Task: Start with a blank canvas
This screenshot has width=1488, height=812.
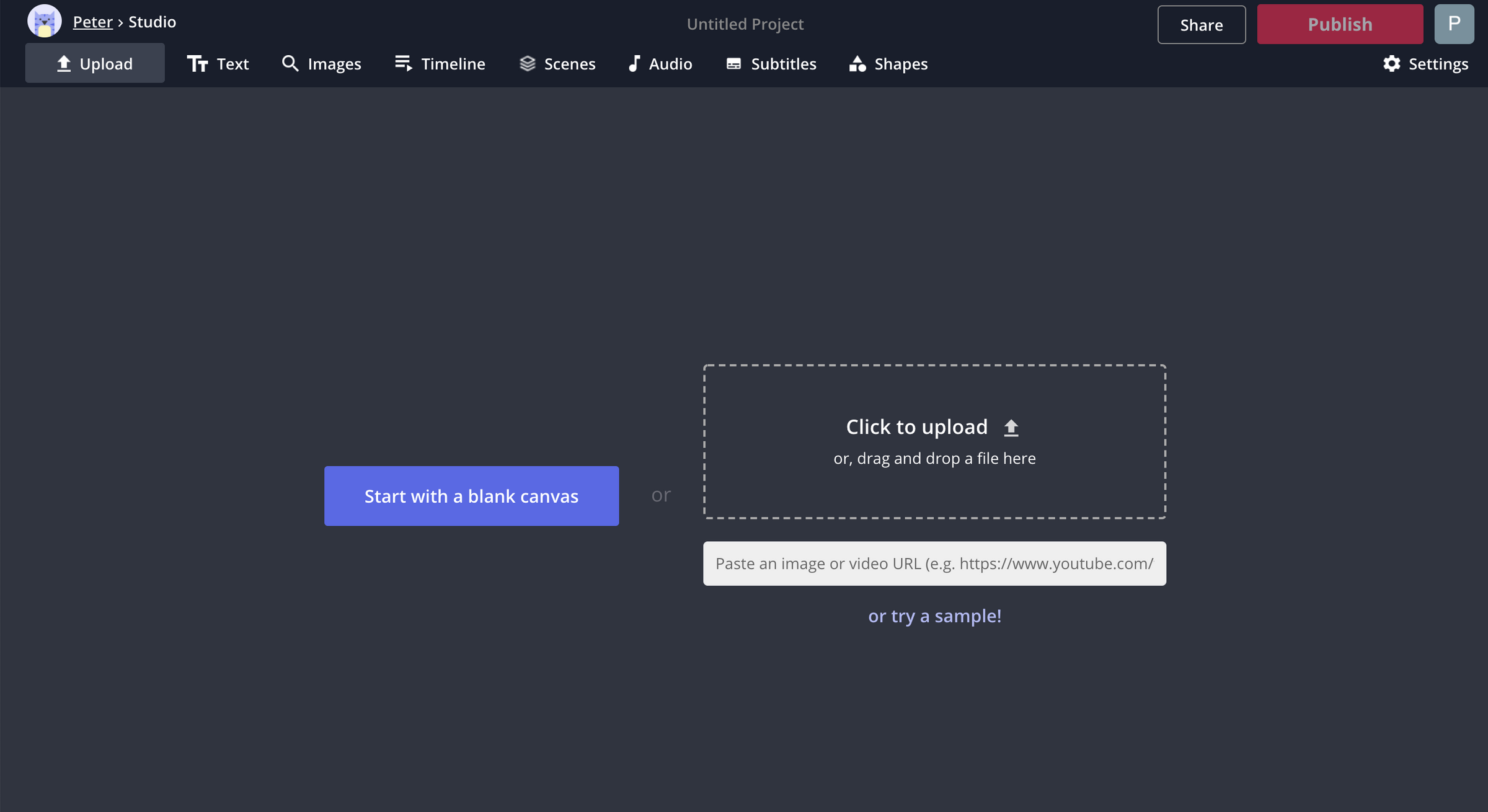Action: click(x=471, y=496)
